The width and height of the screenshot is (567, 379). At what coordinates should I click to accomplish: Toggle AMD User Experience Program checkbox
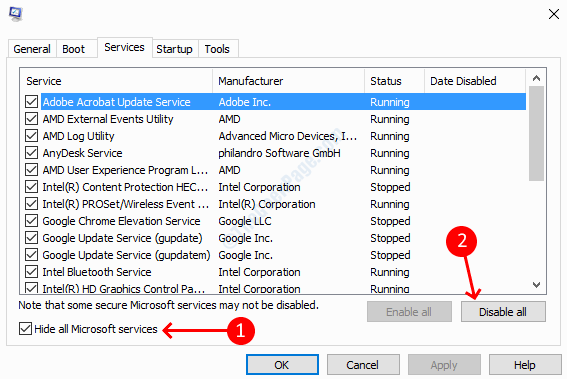[31, 170]
